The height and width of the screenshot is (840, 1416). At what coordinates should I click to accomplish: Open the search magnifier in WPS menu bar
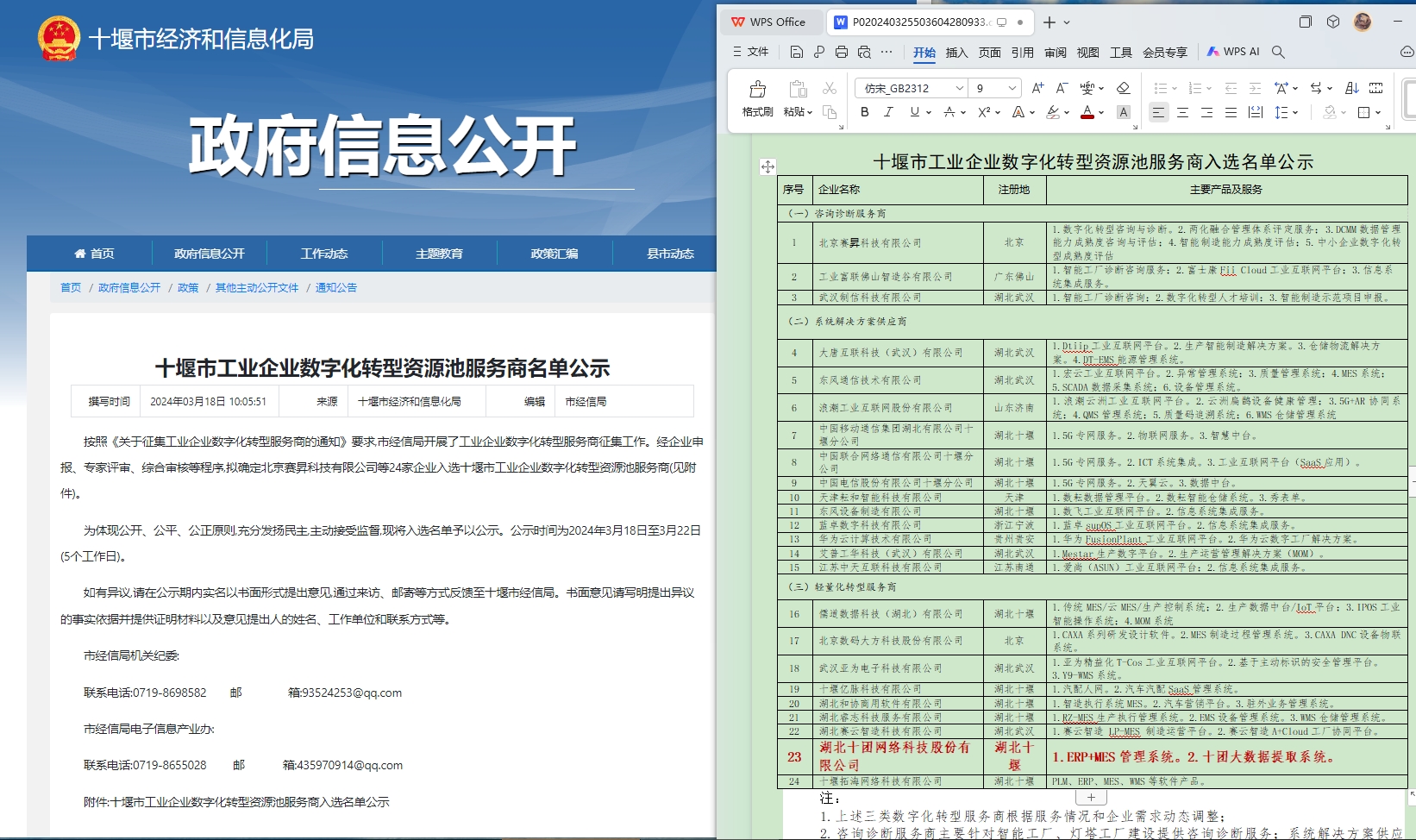(1278, 52)
